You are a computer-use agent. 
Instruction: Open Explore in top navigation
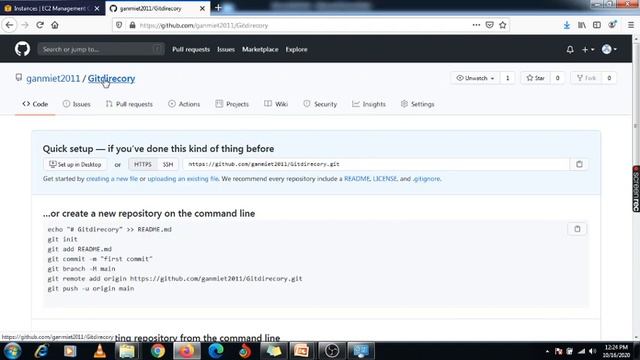pyautogui.click(x=296, y=49)
